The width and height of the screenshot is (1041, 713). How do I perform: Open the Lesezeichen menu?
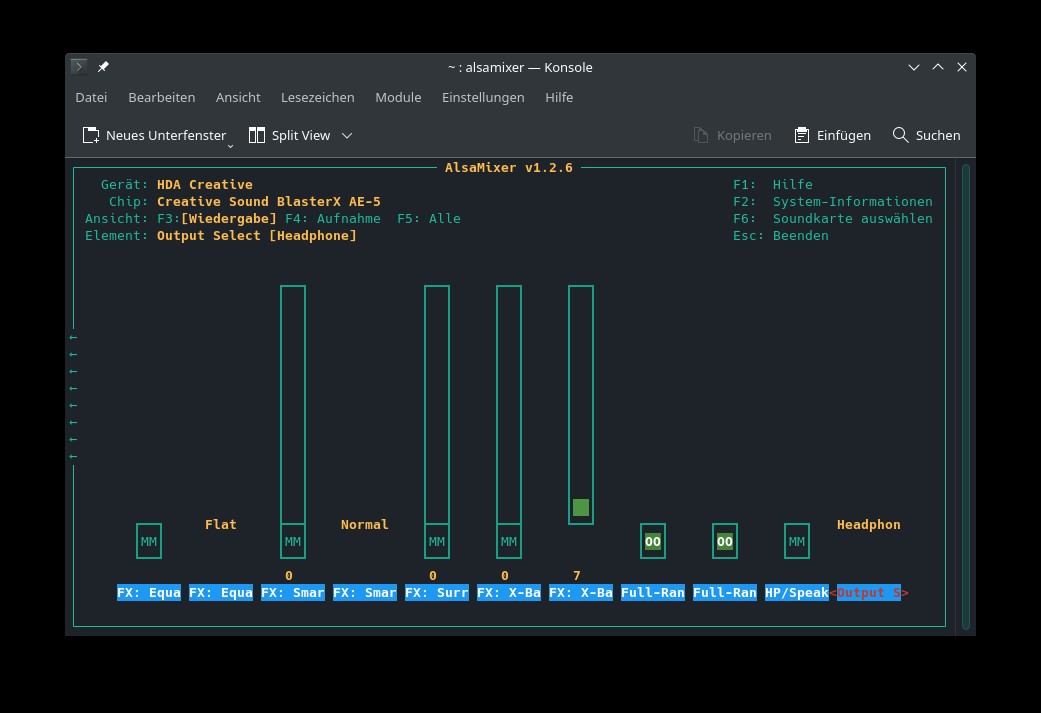317,98
